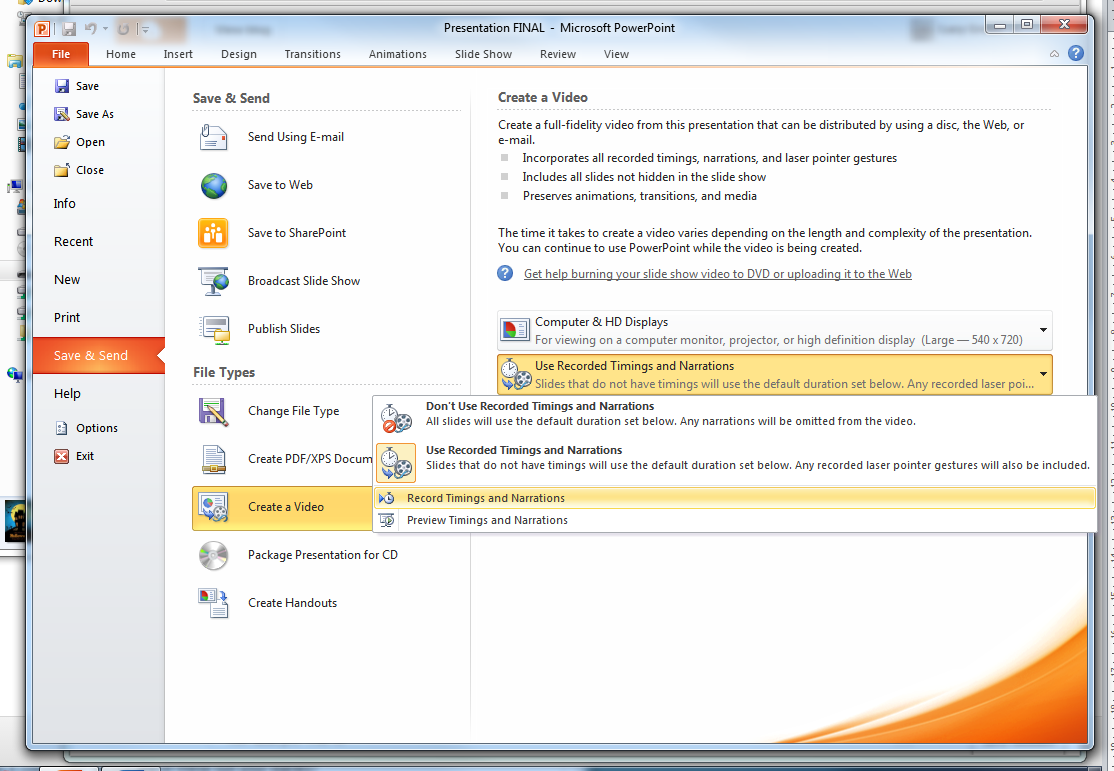Click the PowerPoint logo in title bar
This screenshot has width=1114, height=771.
(43, 29)
